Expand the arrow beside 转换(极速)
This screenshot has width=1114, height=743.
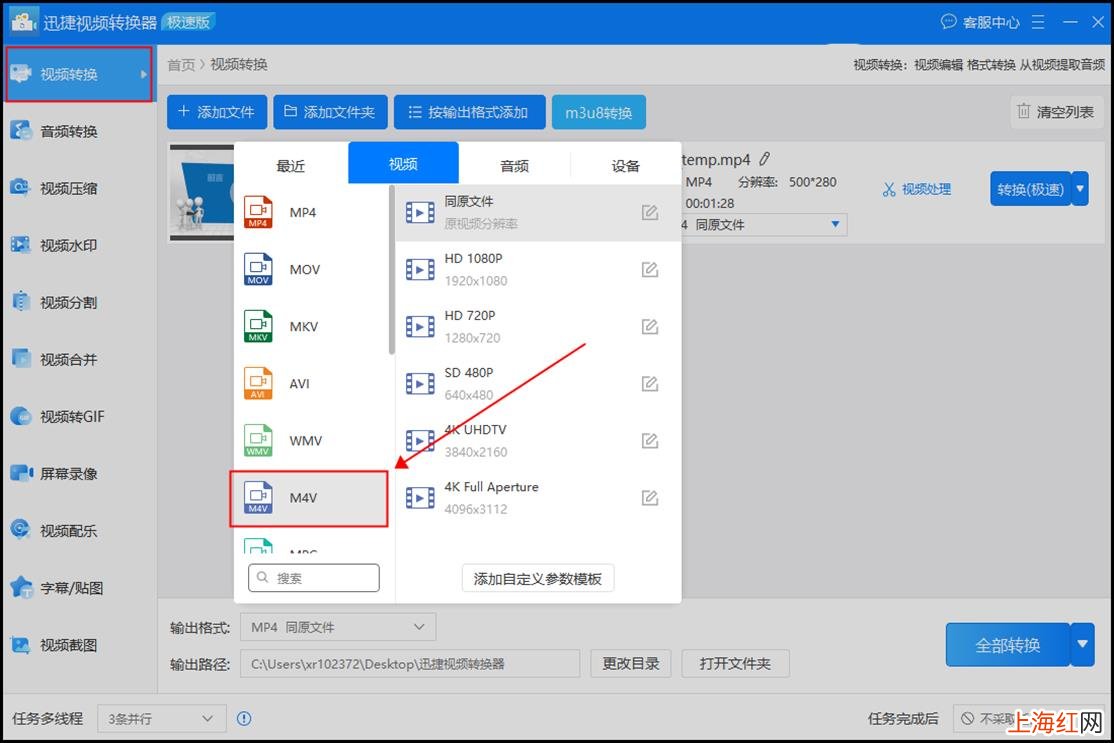click(1081, 189)
